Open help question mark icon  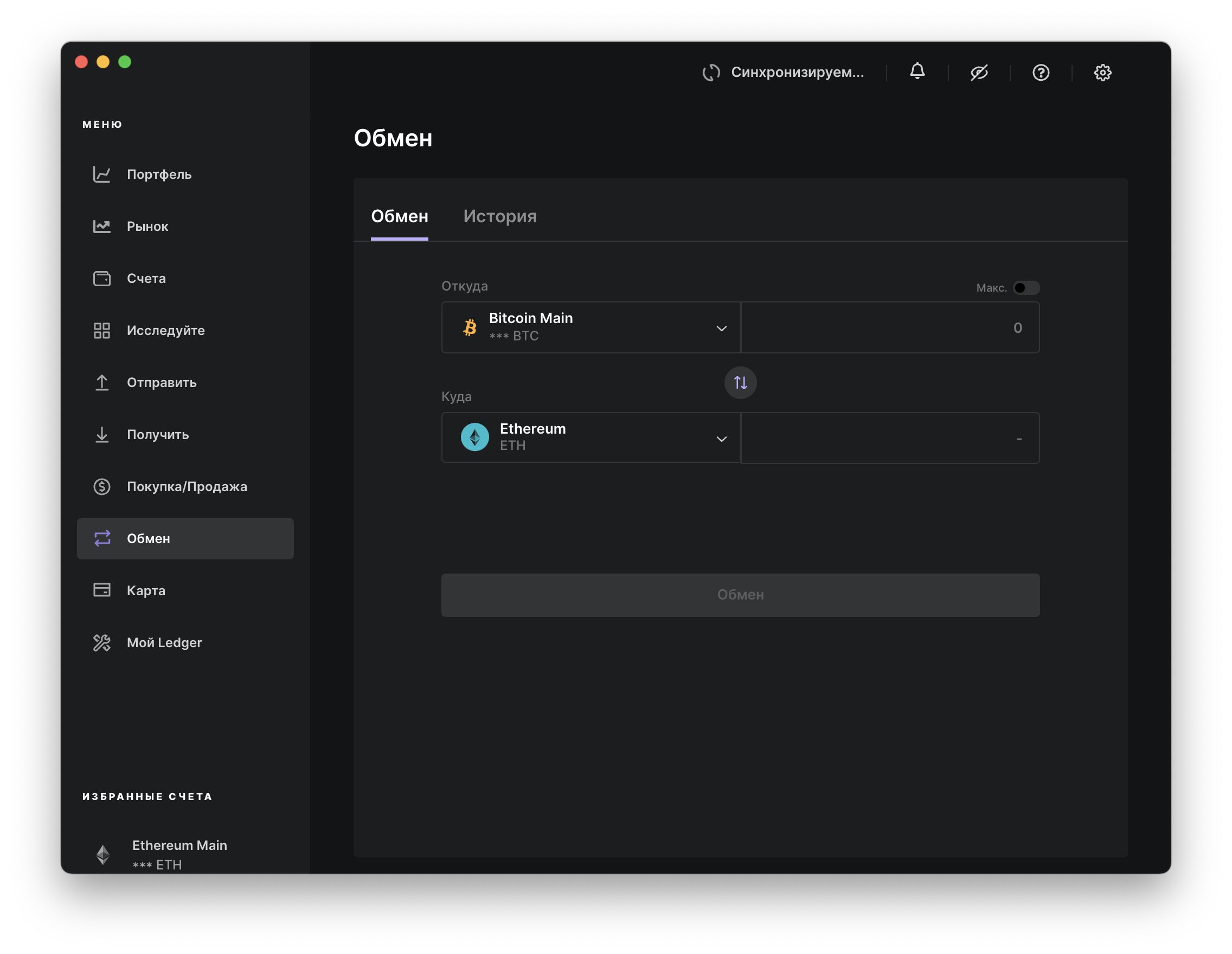tap(1041, 72)
